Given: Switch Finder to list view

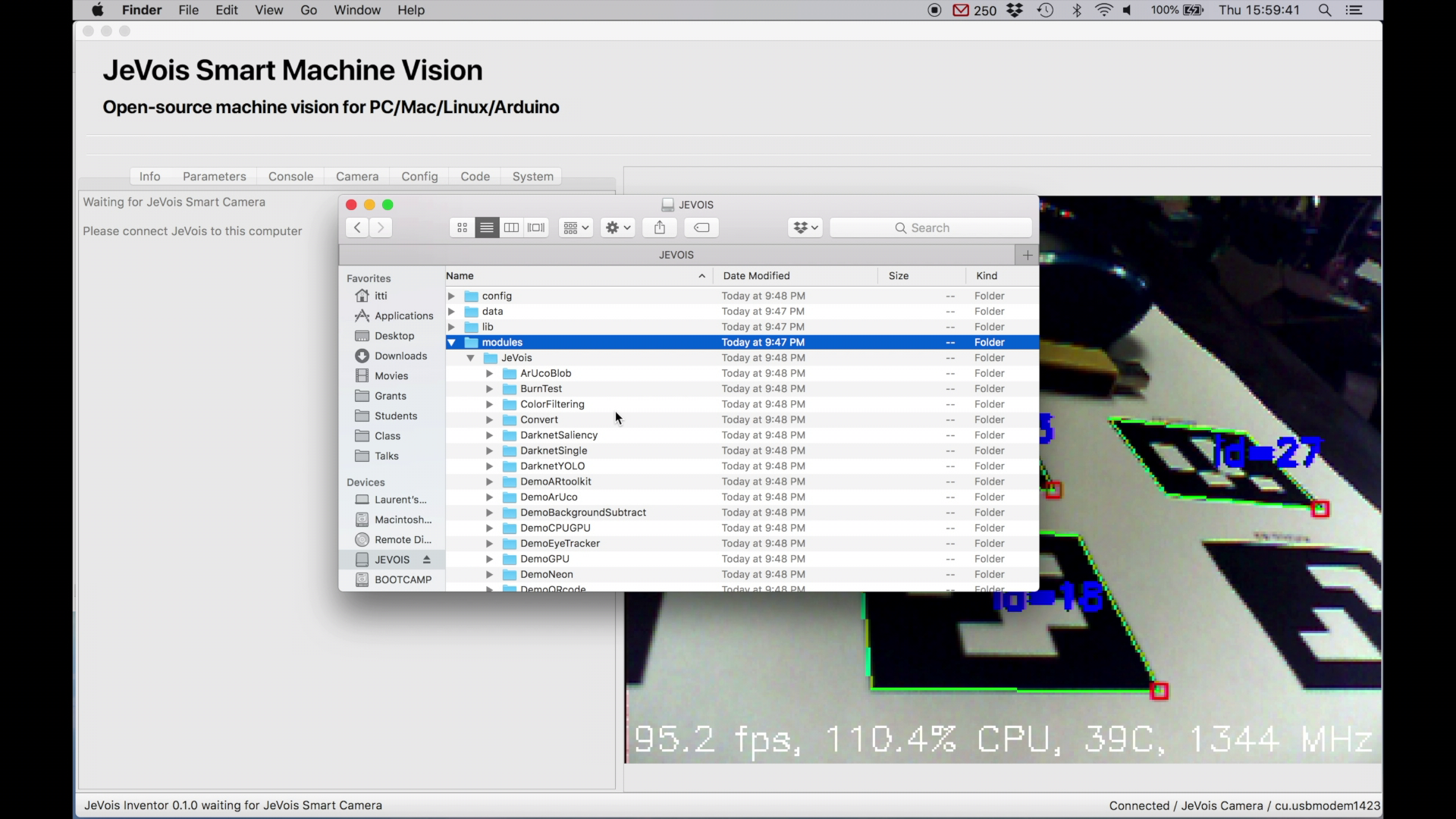Looking at the screenshot, I should (487, 227).
